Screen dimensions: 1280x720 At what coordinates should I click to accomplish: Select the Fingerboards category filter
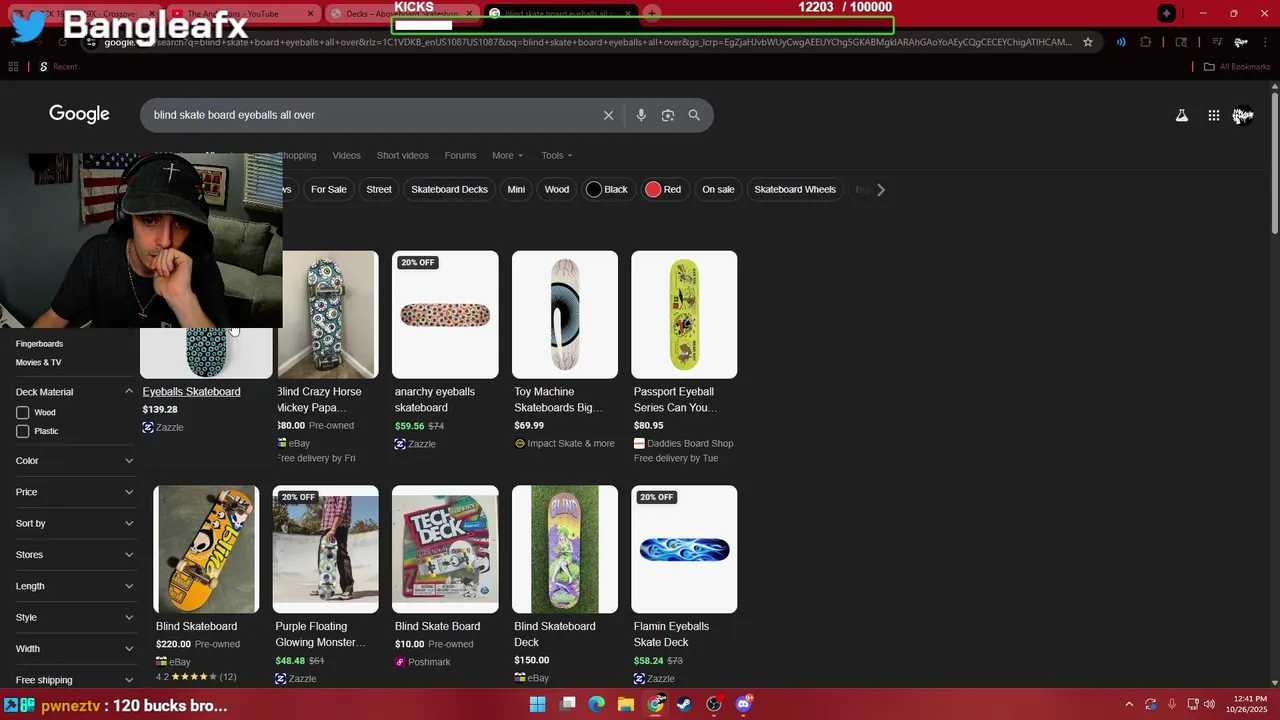pyautogui.click(x=39, y=344)
